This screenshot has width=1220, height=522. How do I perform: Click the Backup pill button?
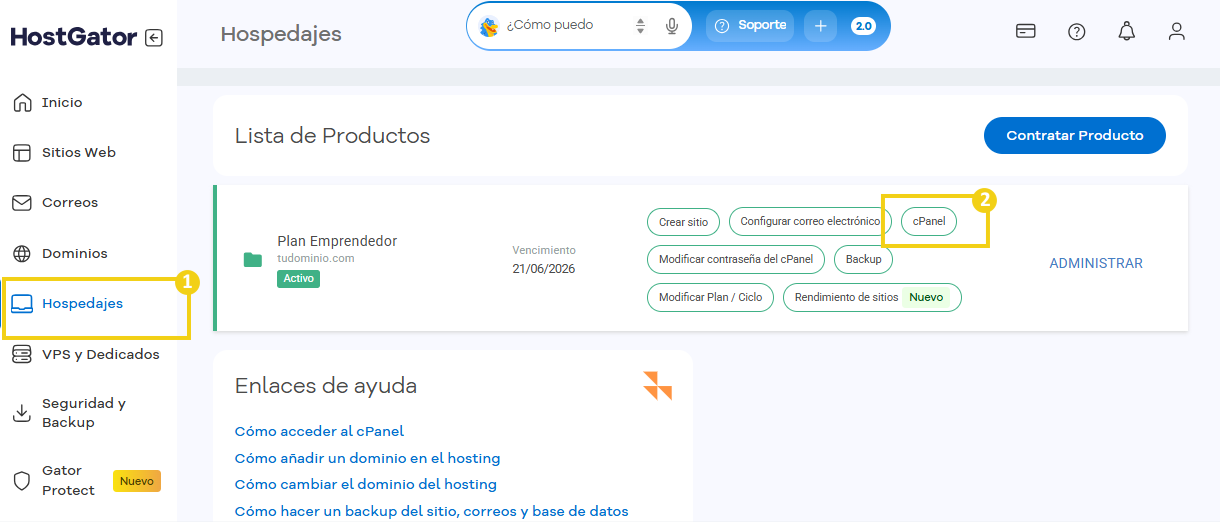point(863,259)
